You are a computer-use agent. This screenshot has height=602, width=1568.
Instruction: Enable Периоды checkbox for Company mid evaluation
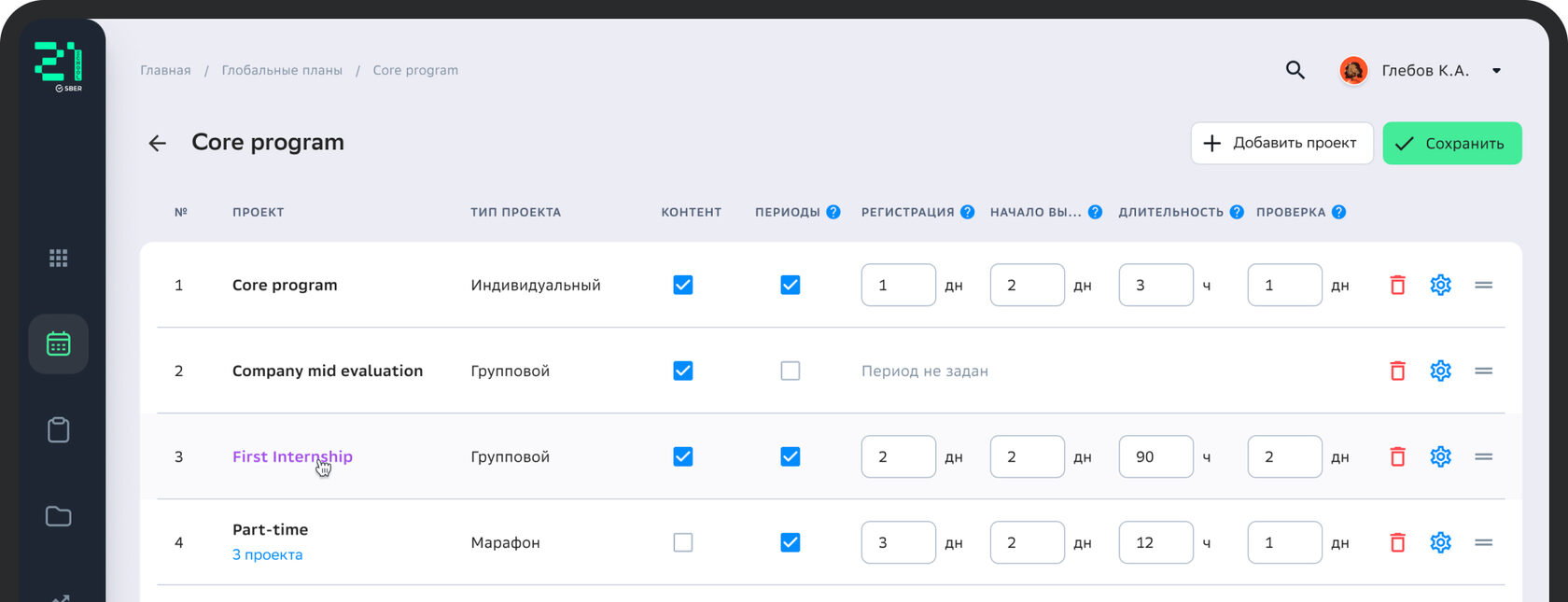(791, 371)
